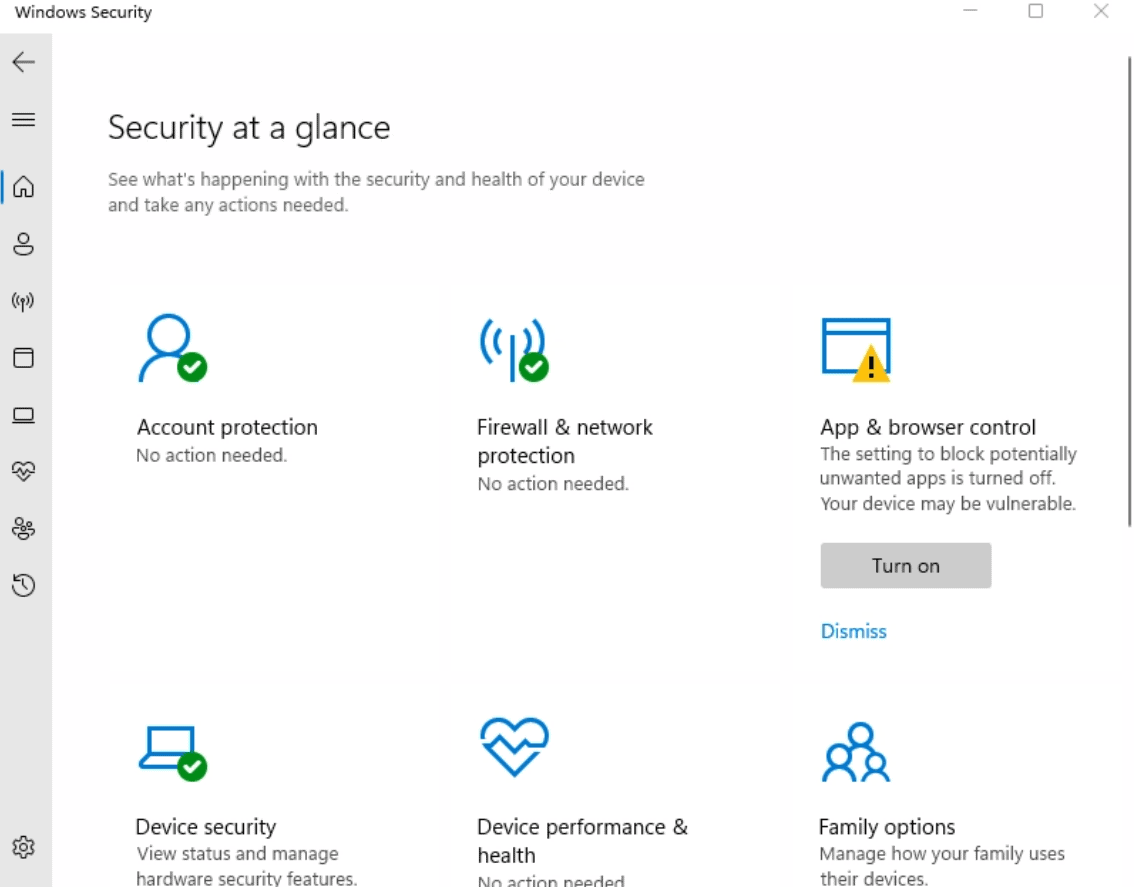Click 'Manage how your family uses' text
This screenshot has width=1137, height=888.
[x=942, y=853]
